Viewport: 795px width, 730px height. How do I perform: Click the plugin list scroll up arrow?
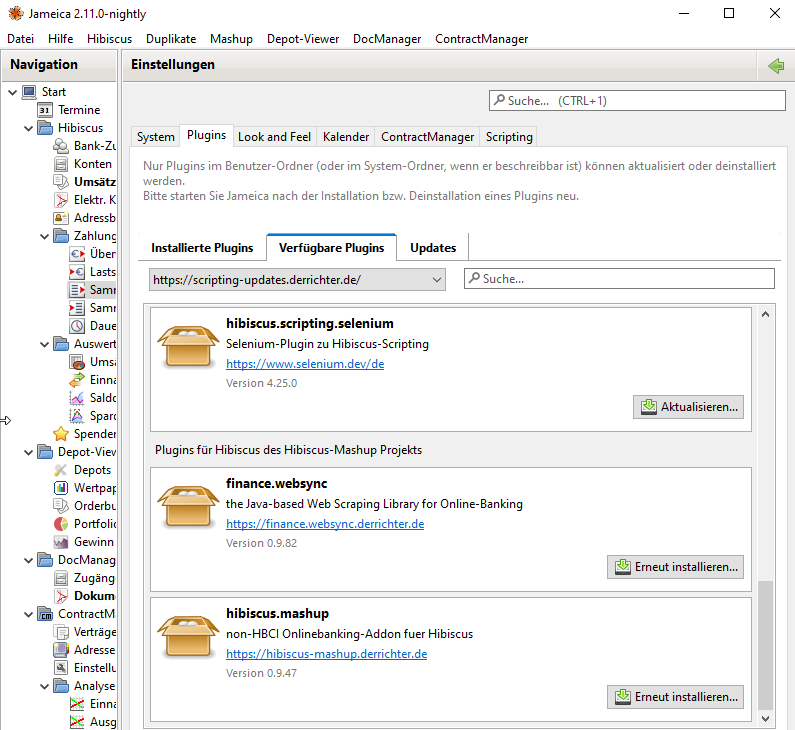pos(765,314)
